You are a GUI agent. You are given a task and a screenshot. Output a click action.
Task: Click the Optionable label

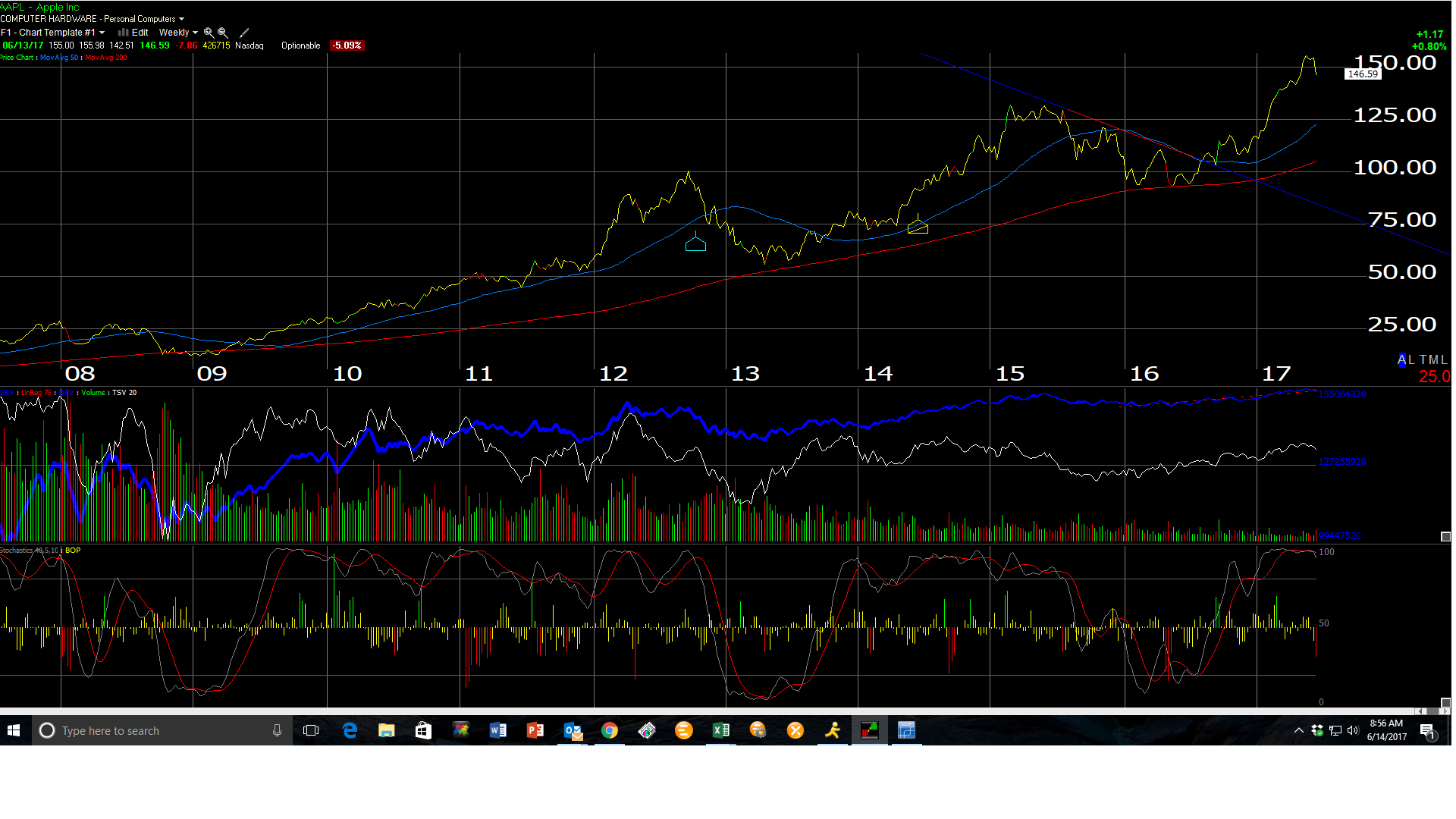coord(300,45)
